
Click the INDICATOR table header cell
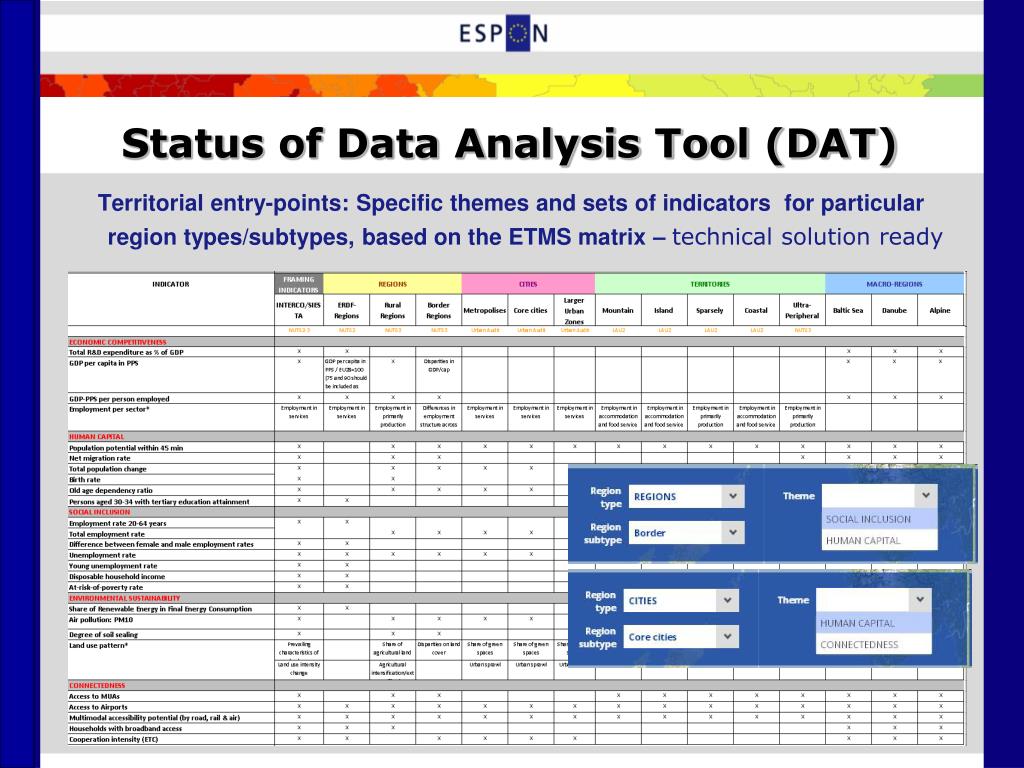171,284
